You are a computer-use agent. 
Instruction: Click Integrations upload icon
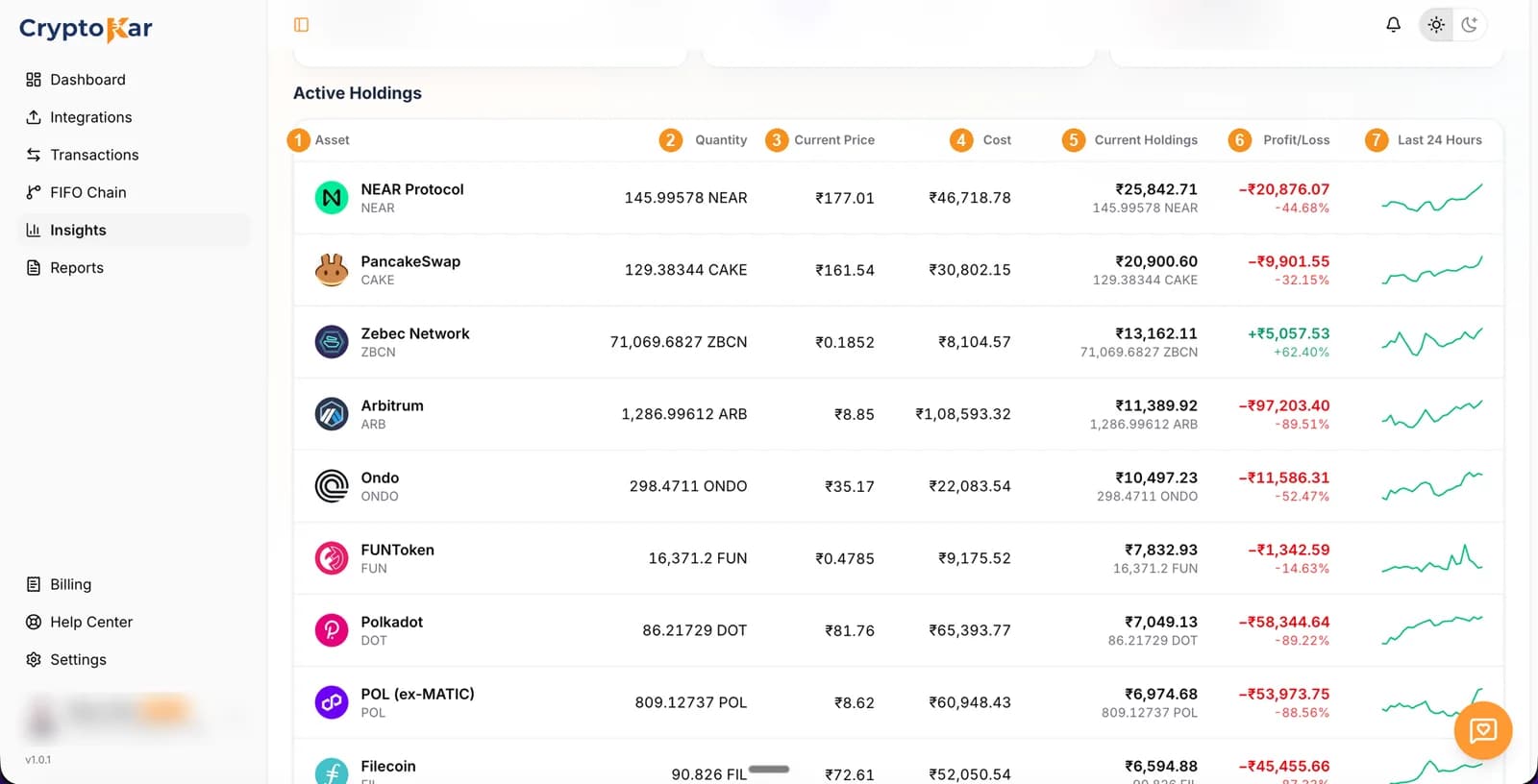(34, 117)
